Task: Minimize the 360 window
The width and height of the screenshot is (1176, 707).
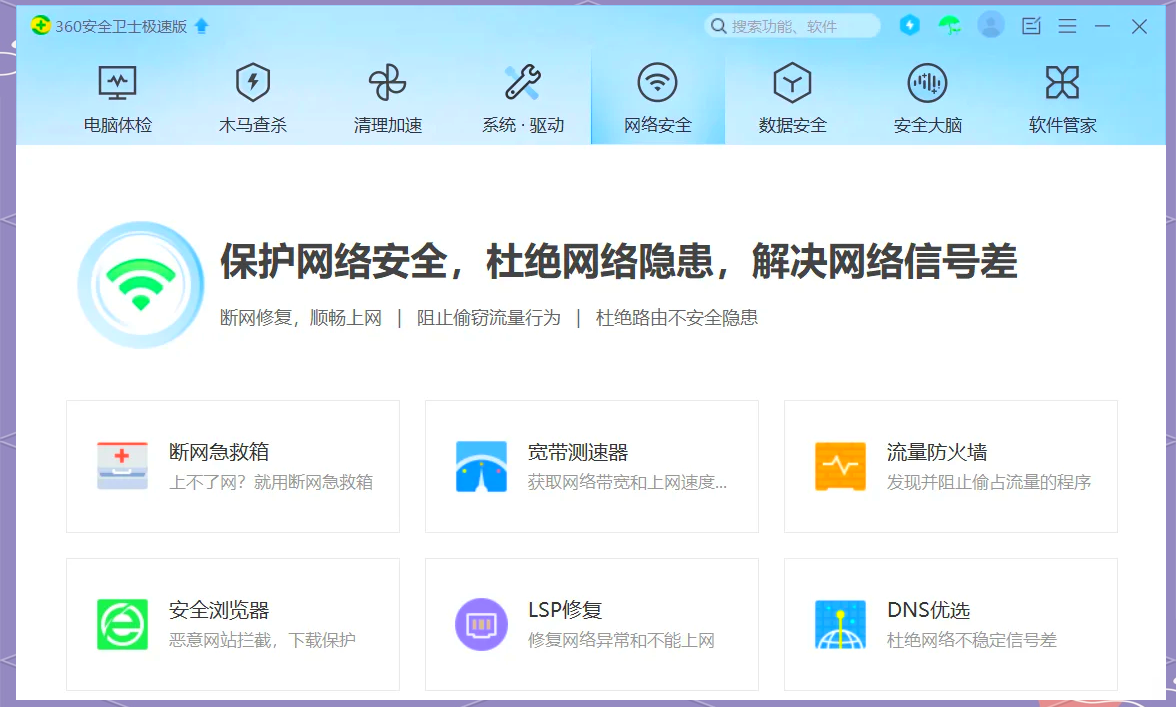Action: pyautogui.click(x=1102, y=26)
